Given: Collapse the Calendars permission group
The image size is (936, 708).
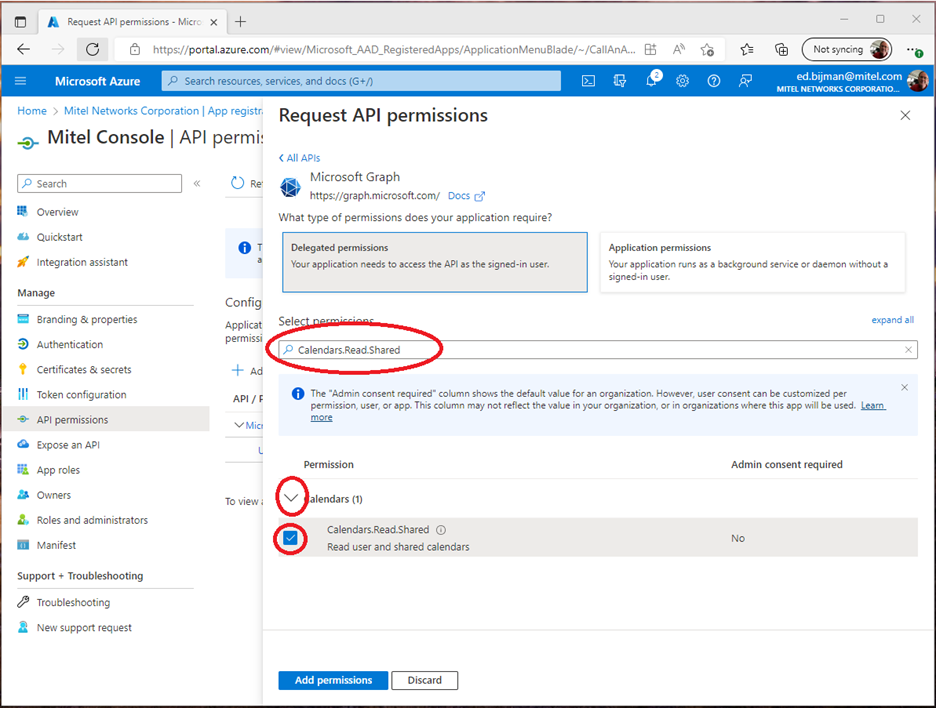Looking at the screenshot, I should tap(291, 498).
